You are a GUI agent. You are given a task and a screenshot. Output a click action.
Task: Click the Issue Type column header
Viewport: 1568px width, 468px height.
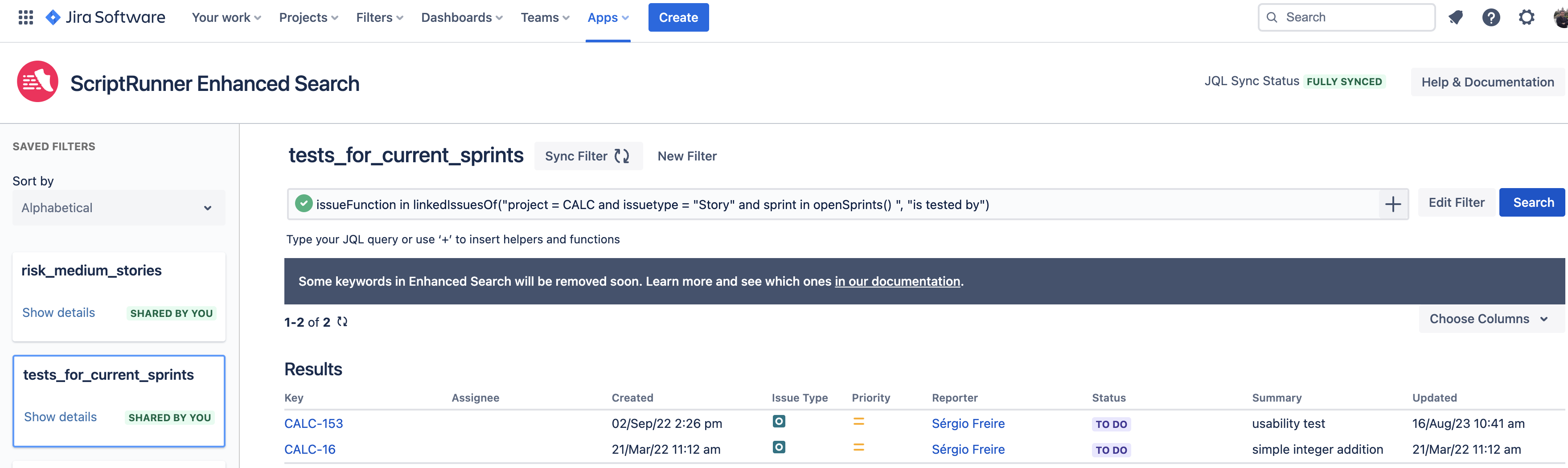click(800, 398)
